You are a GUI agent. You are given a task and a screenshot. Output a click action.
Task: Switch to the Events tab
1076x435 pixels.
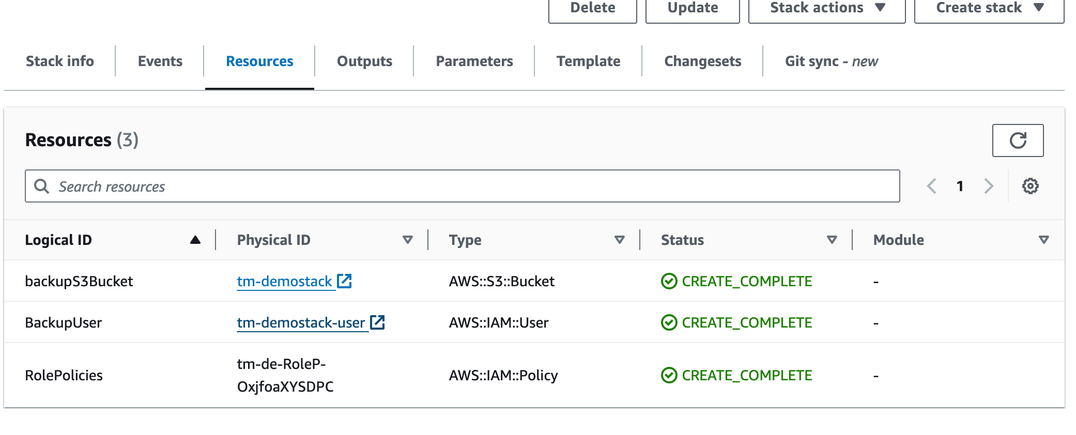160,61
